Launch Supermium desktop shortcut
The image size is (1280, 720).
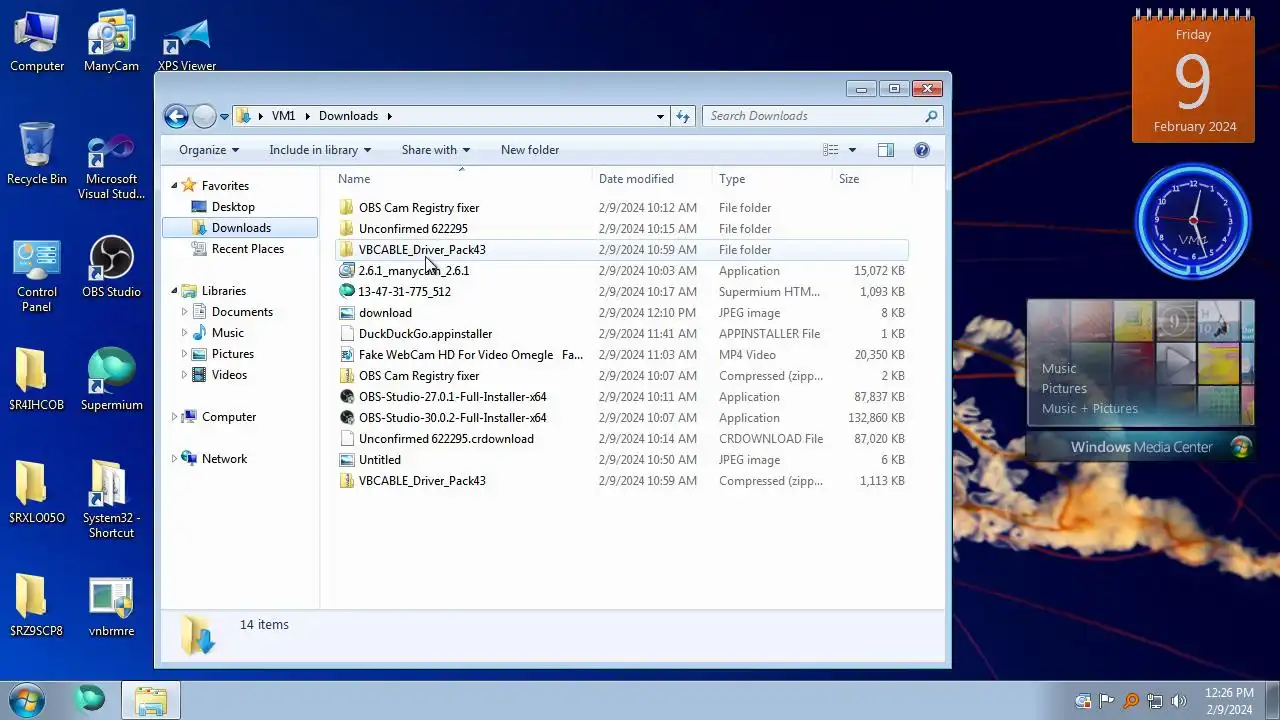(x=111, y=381)
